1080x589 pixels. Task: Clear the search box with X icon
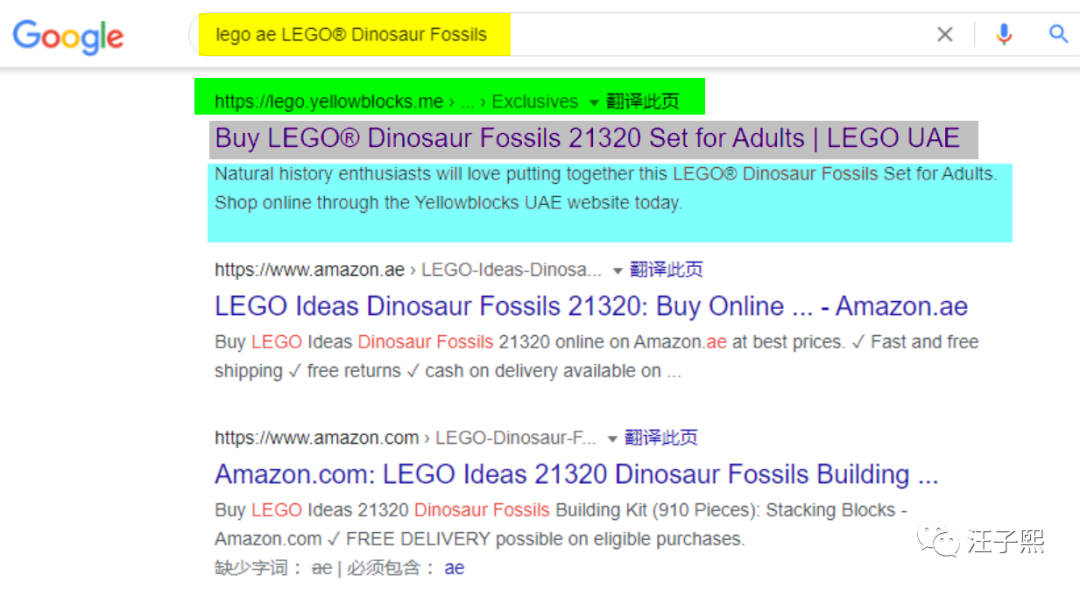945,34
